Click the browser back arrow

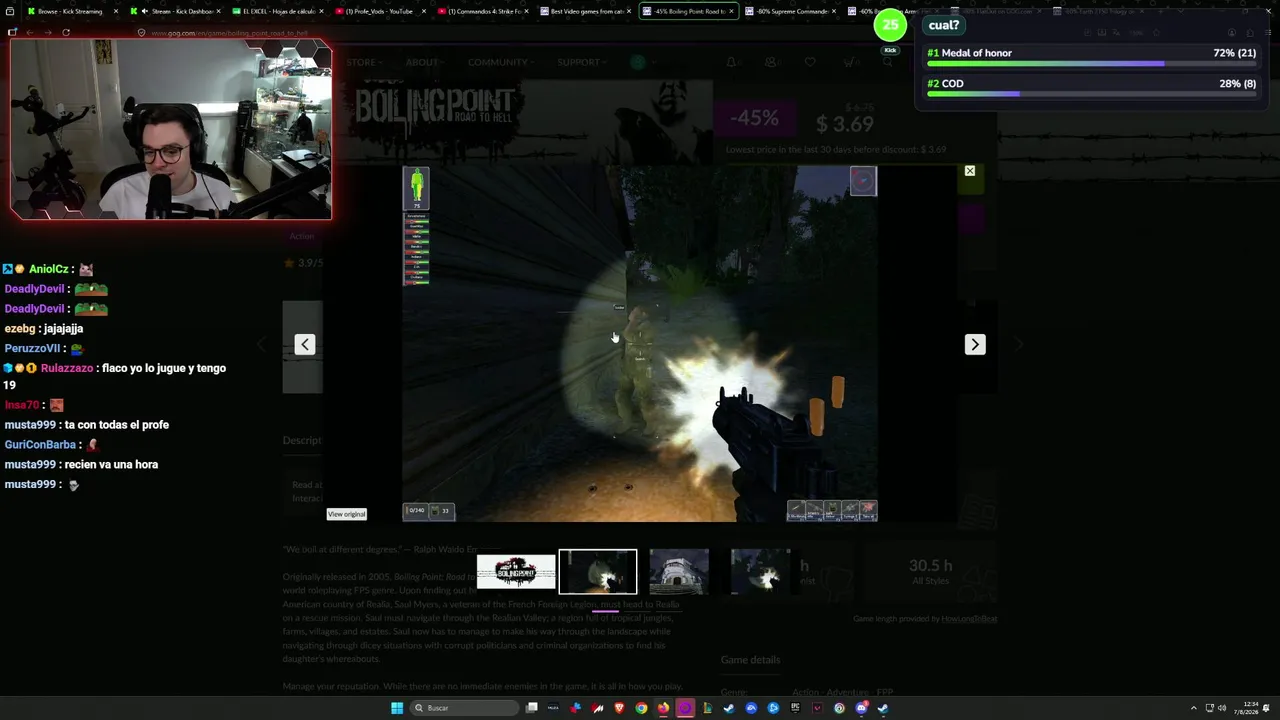[30, 32]
